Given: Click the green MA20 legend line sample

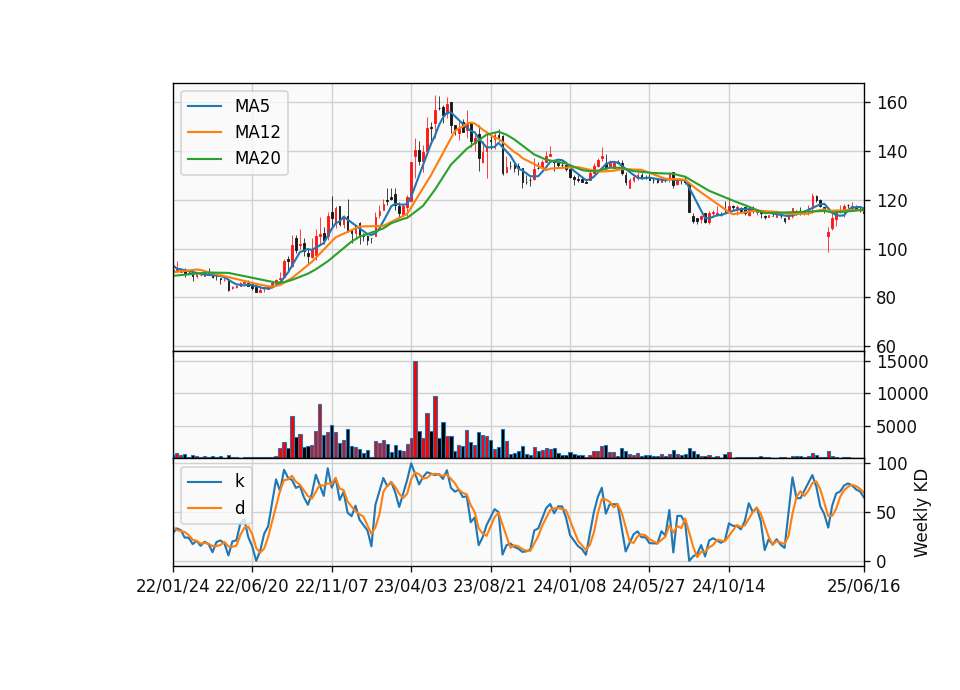Looking at the screenshot, I should coord(204,159).
